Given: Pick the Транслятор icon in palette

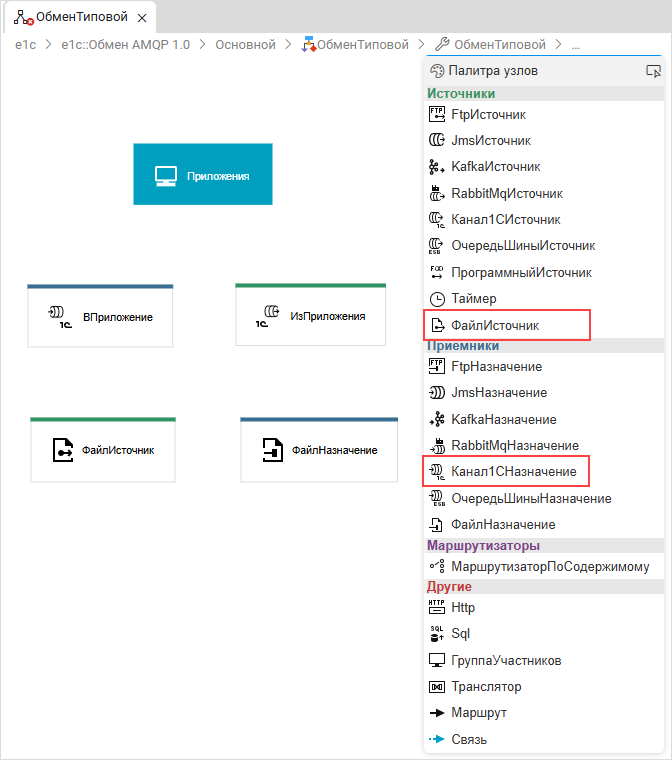Looking at the screenshot, I should click(436, 687).
